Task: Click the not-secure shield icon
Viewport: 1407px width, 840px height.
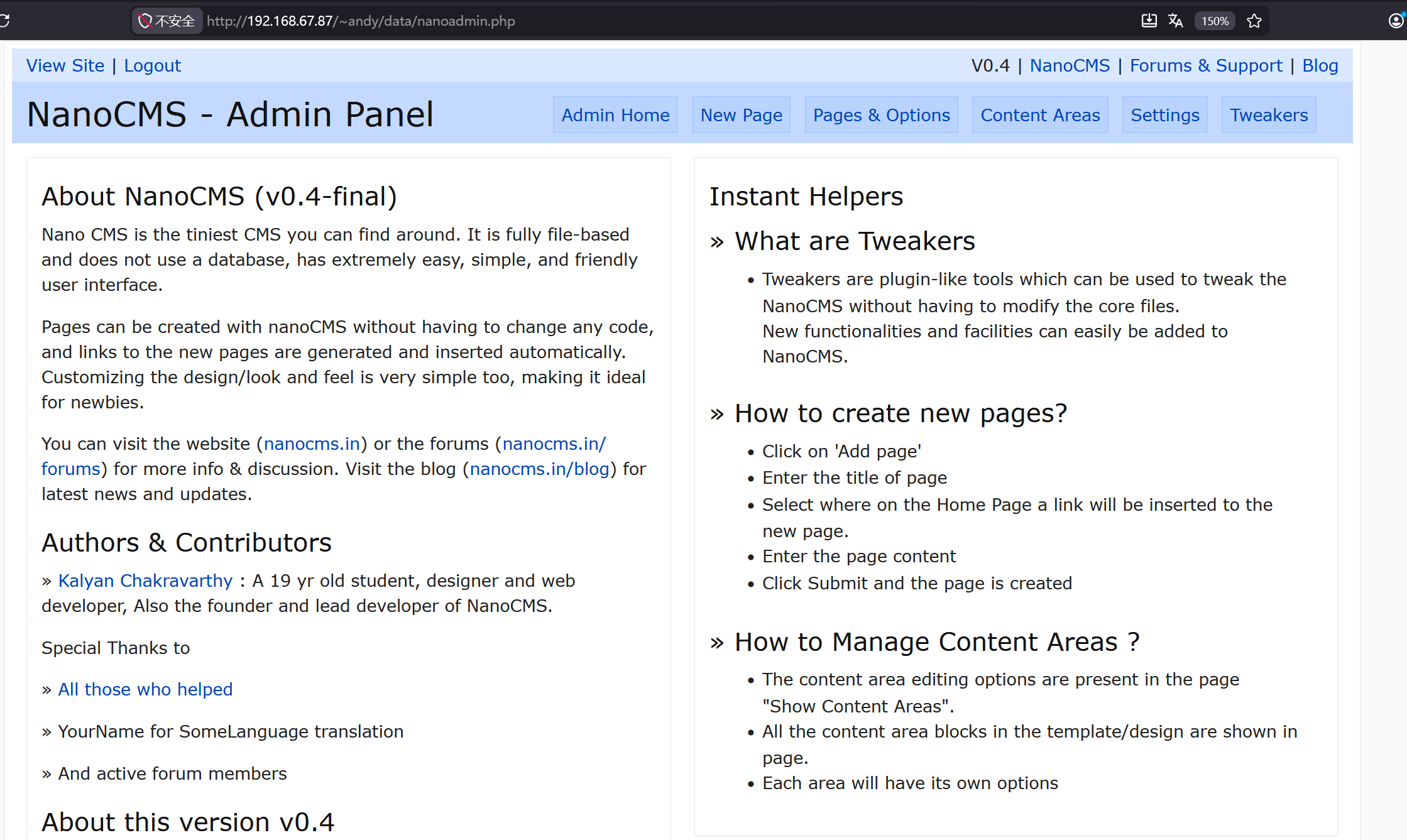Action: click(145, 21)
